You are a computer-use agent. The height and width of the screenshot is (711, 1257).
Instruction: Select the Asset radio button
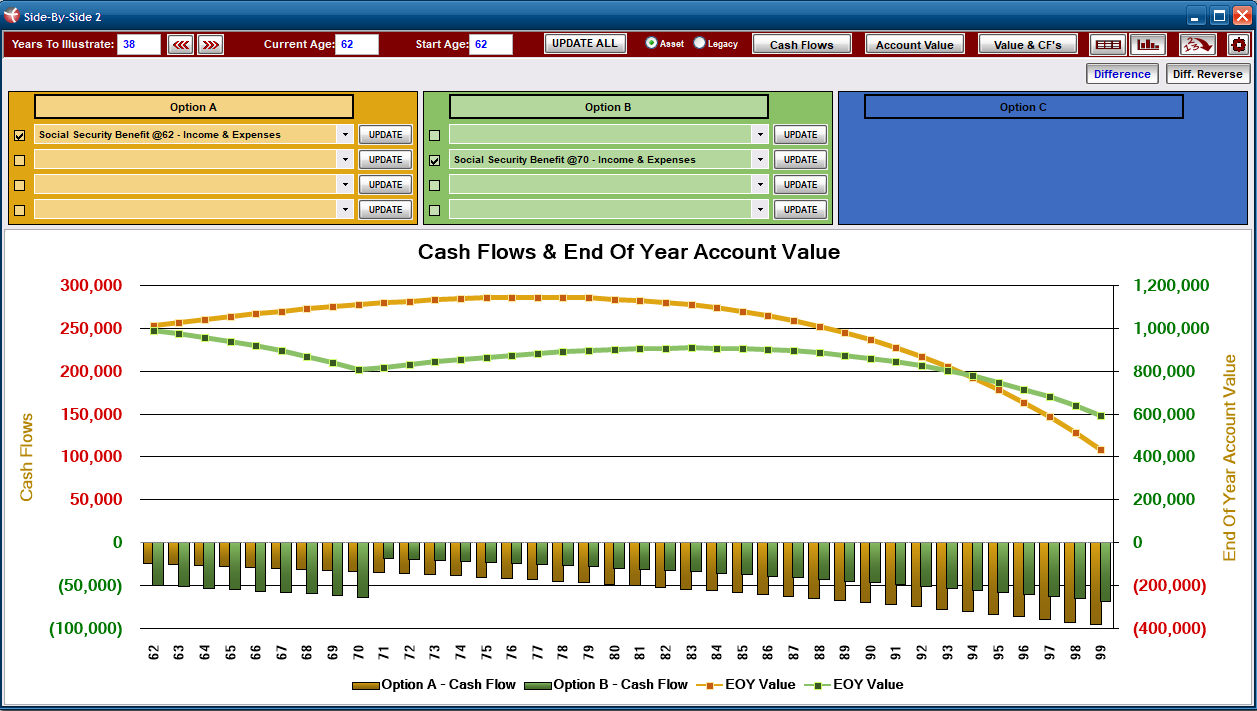(x=651, y=43)
